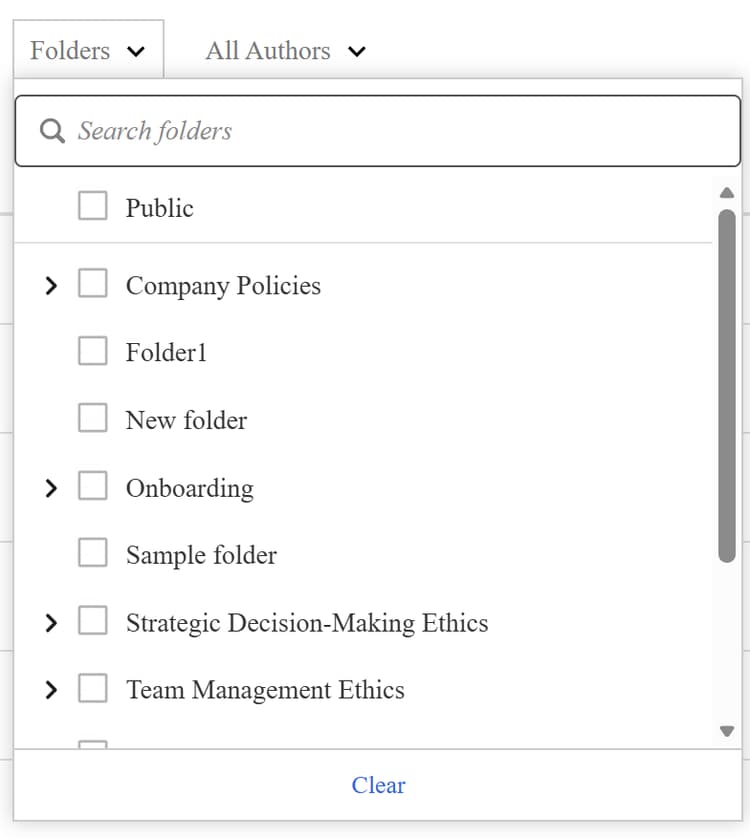Open the Folders dropdown
Image resolution: width=750 pixels, height=838 pixels.
(88, 51)
